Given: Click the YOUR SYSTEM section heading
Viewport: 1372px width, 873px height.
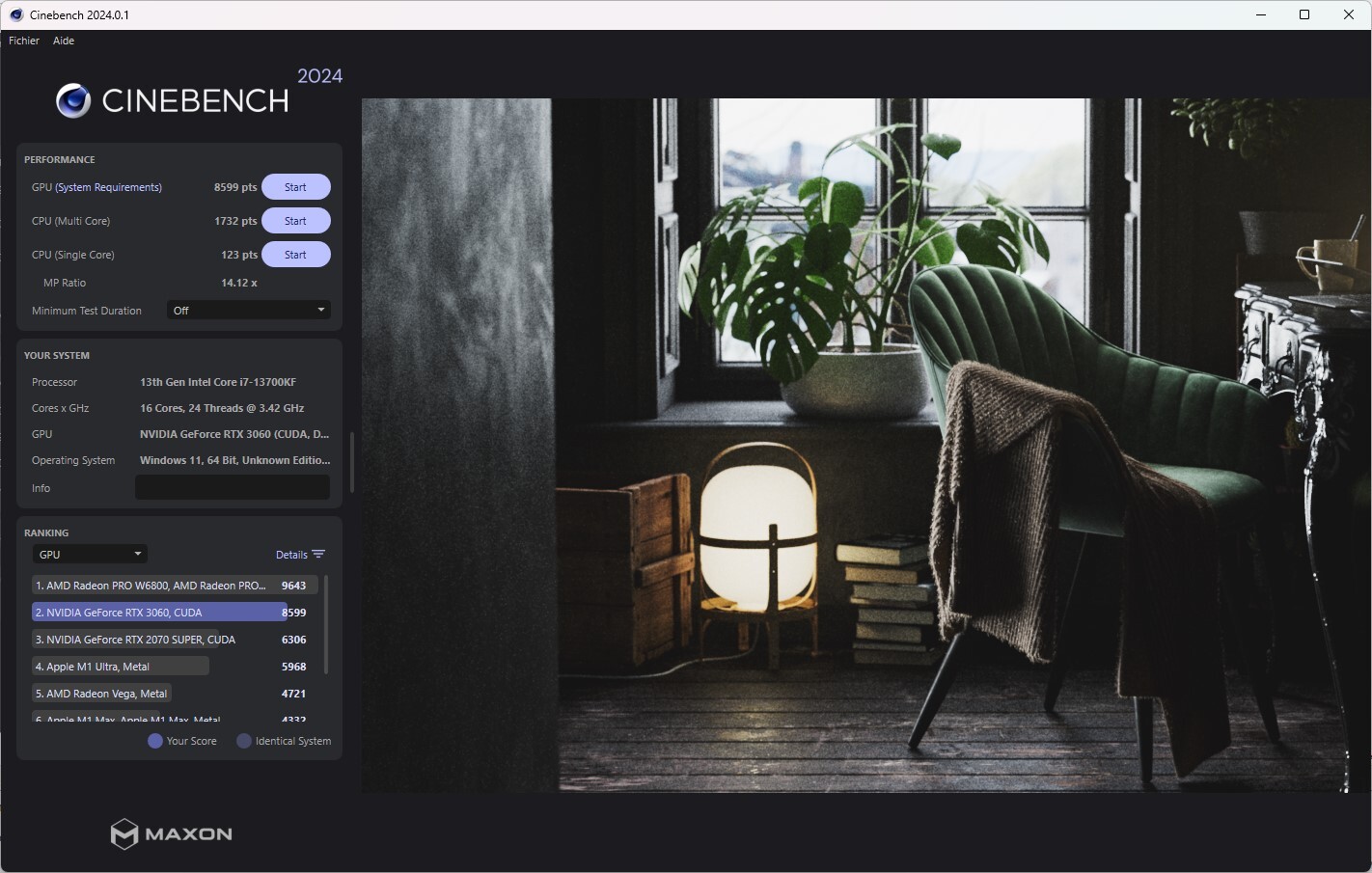Looking at the screenshot, I should click(x=57, y=355).
